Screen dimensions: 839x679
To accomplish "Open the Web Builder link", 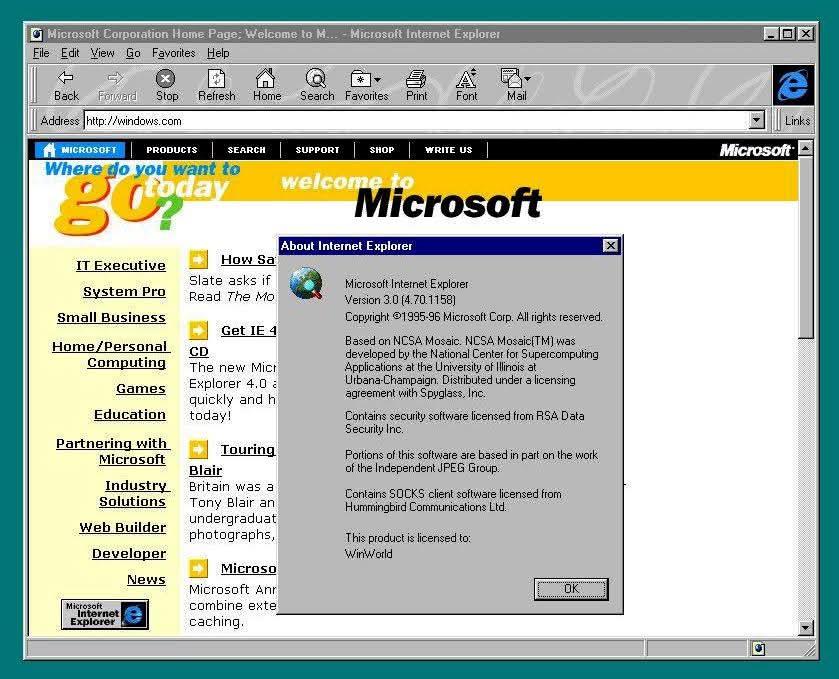I will (x=123, y=528).
